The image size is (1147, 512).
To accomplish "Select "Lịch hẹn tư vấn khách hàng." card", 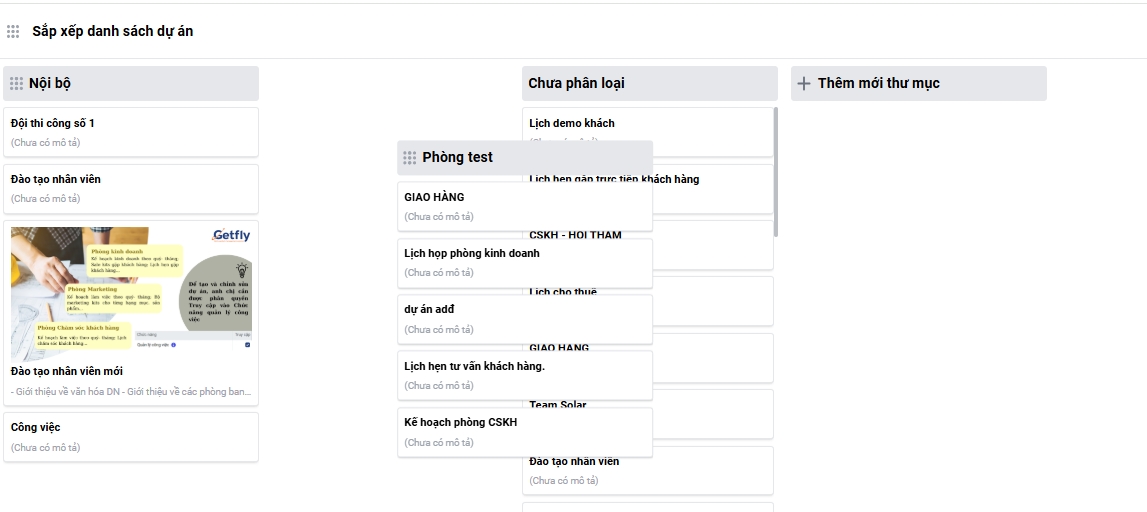I will point(524,375).
